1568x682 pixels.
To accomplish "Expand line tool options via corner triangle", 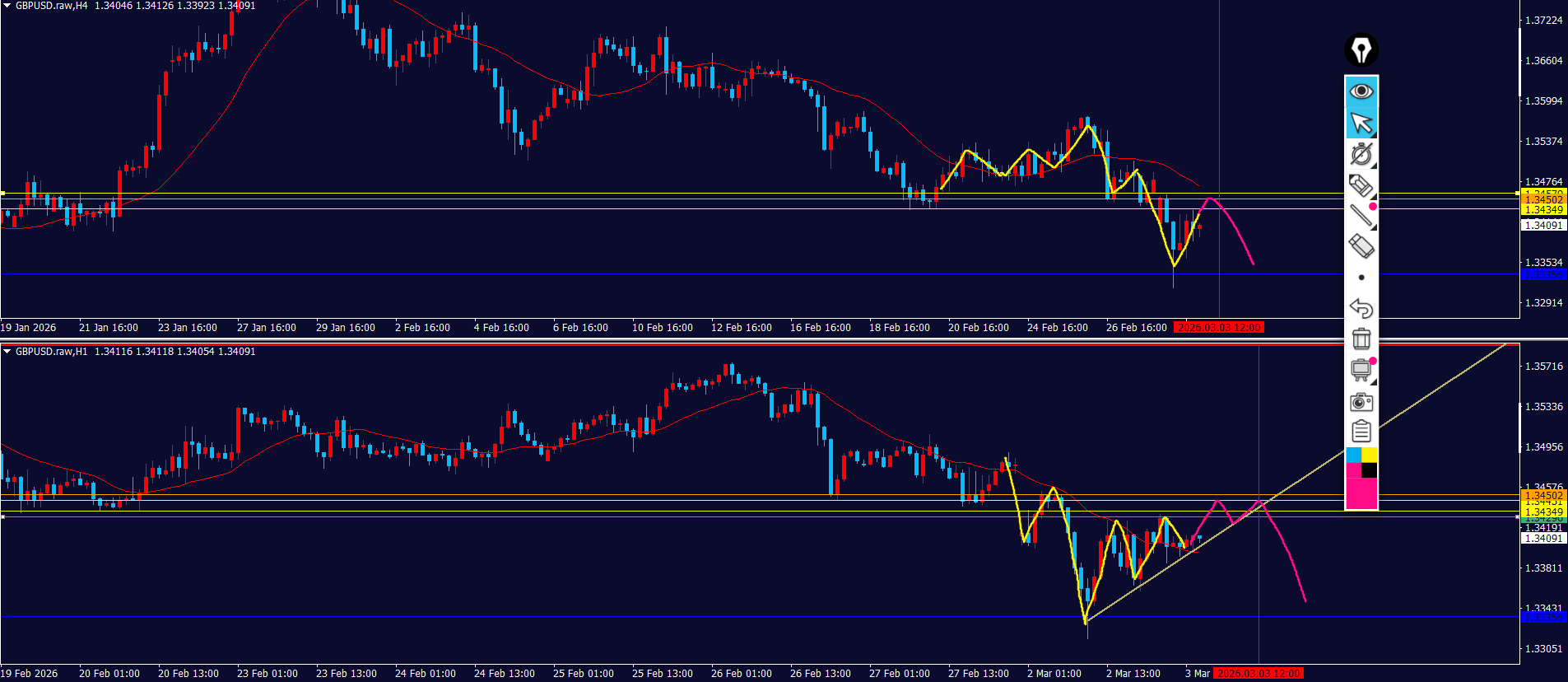I will [1373, 227].
